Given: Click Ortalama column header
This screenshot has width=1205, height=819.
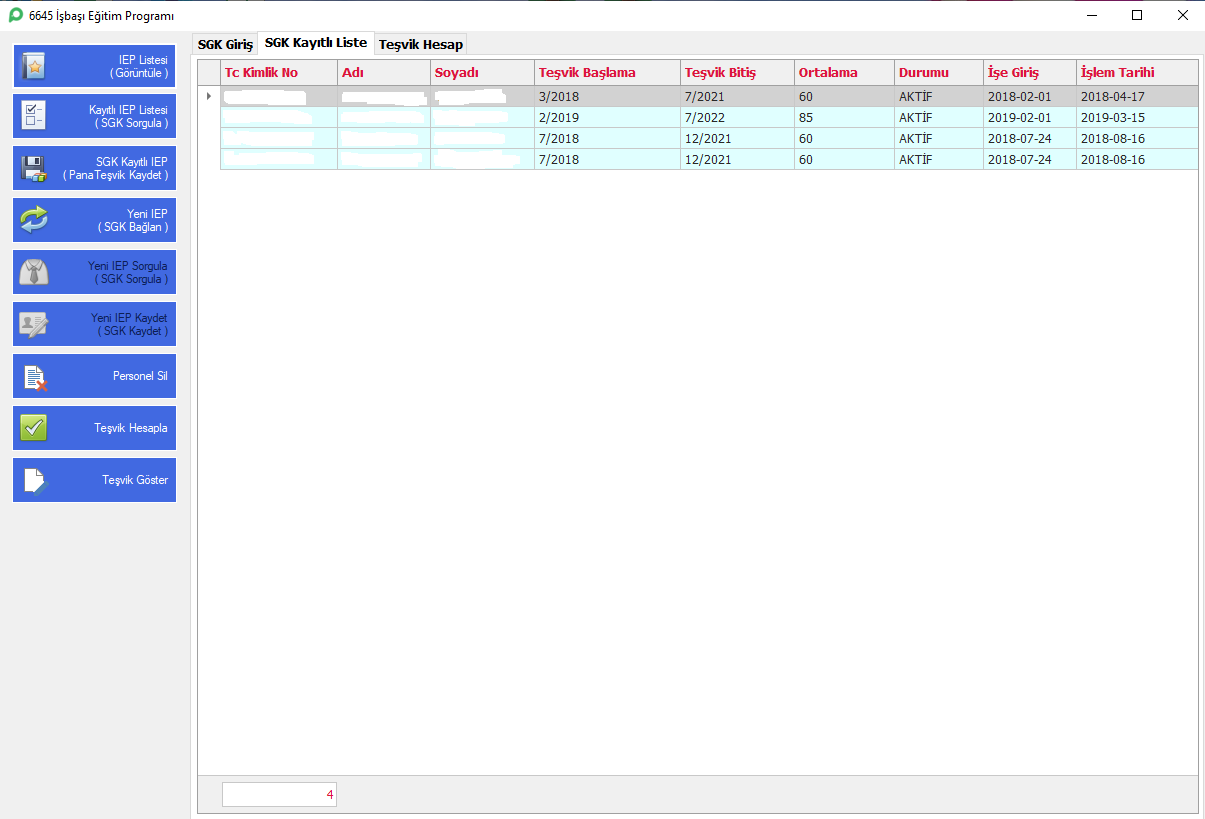Looking at the screenshot, I should pos(844,73).
